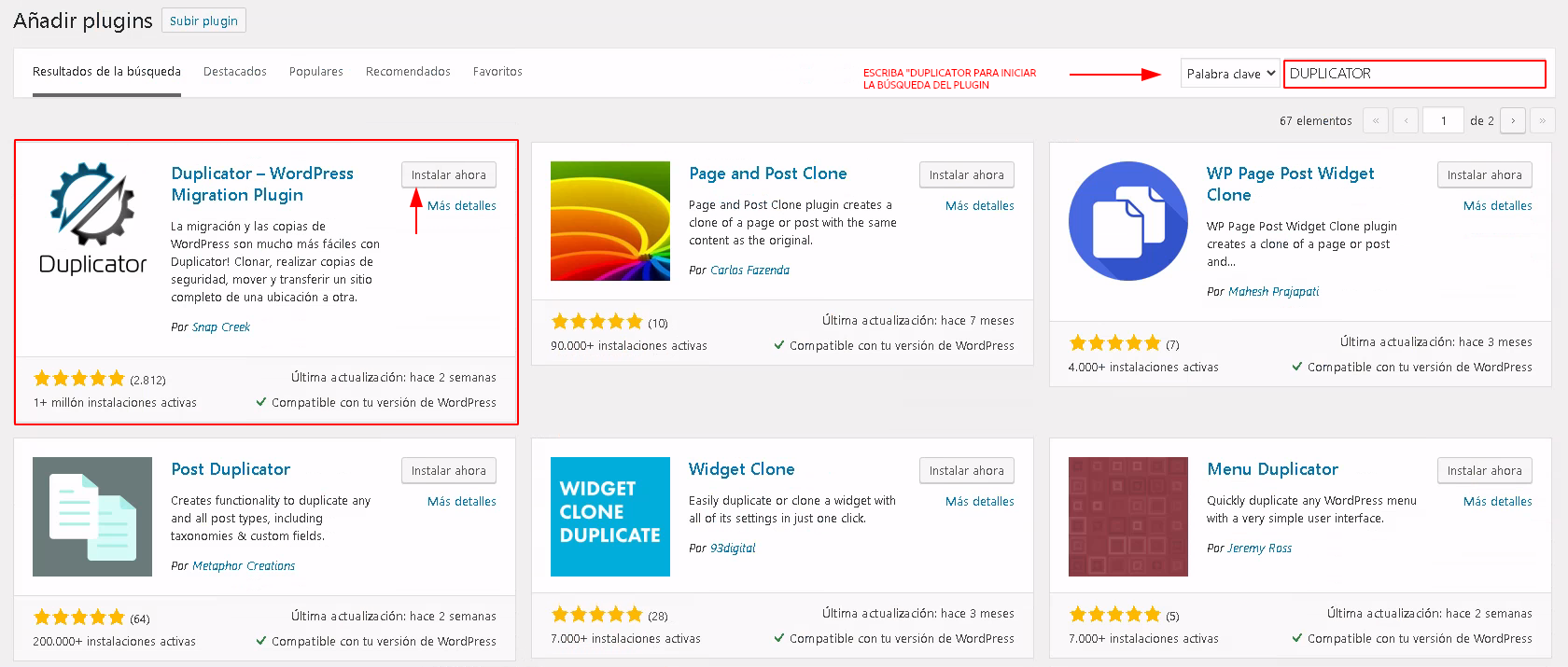Switch to the Destacados tab
Image resolution: width=1568 pixels, height=667 pixels.
tap(235, 72)
